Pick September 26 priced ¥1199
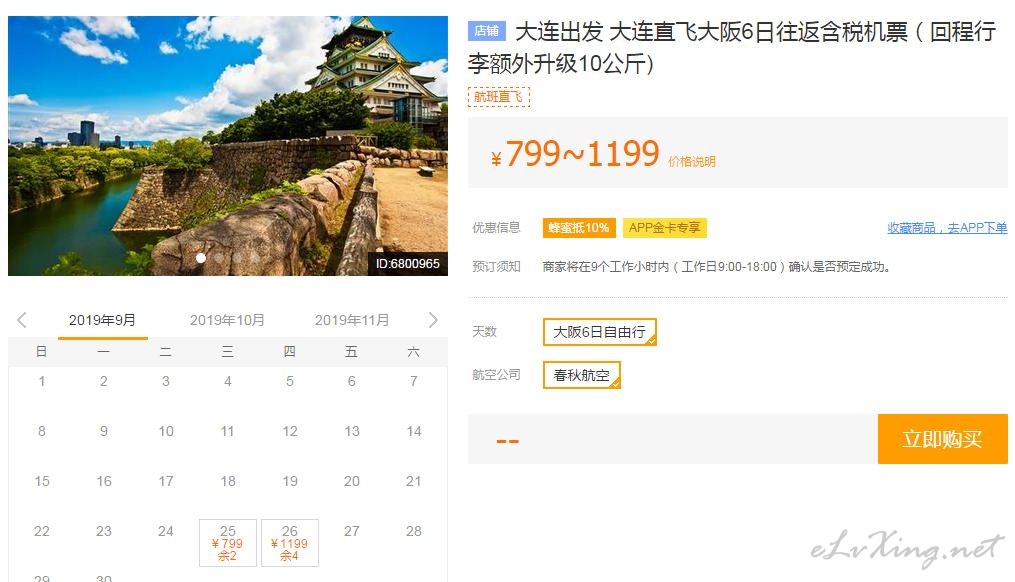The image size is (1015, 582). [290, 543]
